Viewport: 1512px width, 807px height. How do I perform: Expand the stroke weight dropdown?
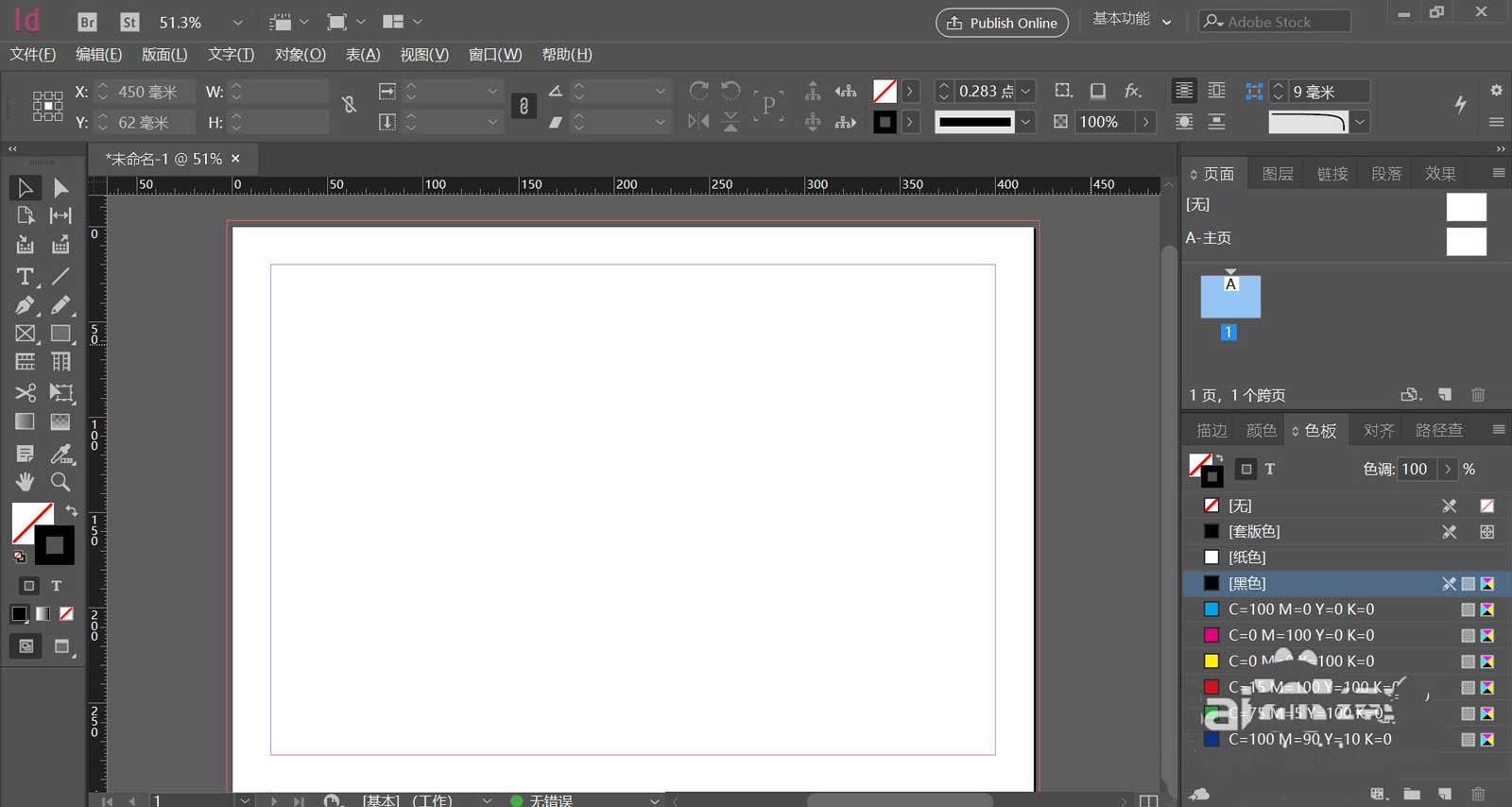click(x=1025, y=92)
